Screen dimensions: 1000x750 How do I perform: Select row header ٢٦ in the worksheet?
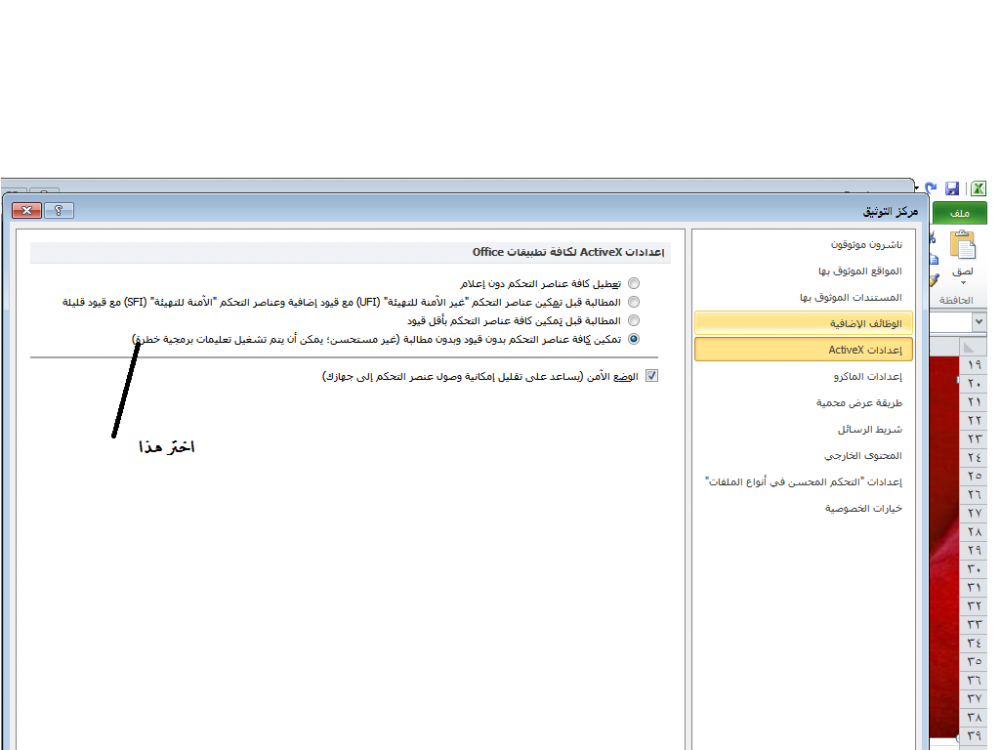973,494
